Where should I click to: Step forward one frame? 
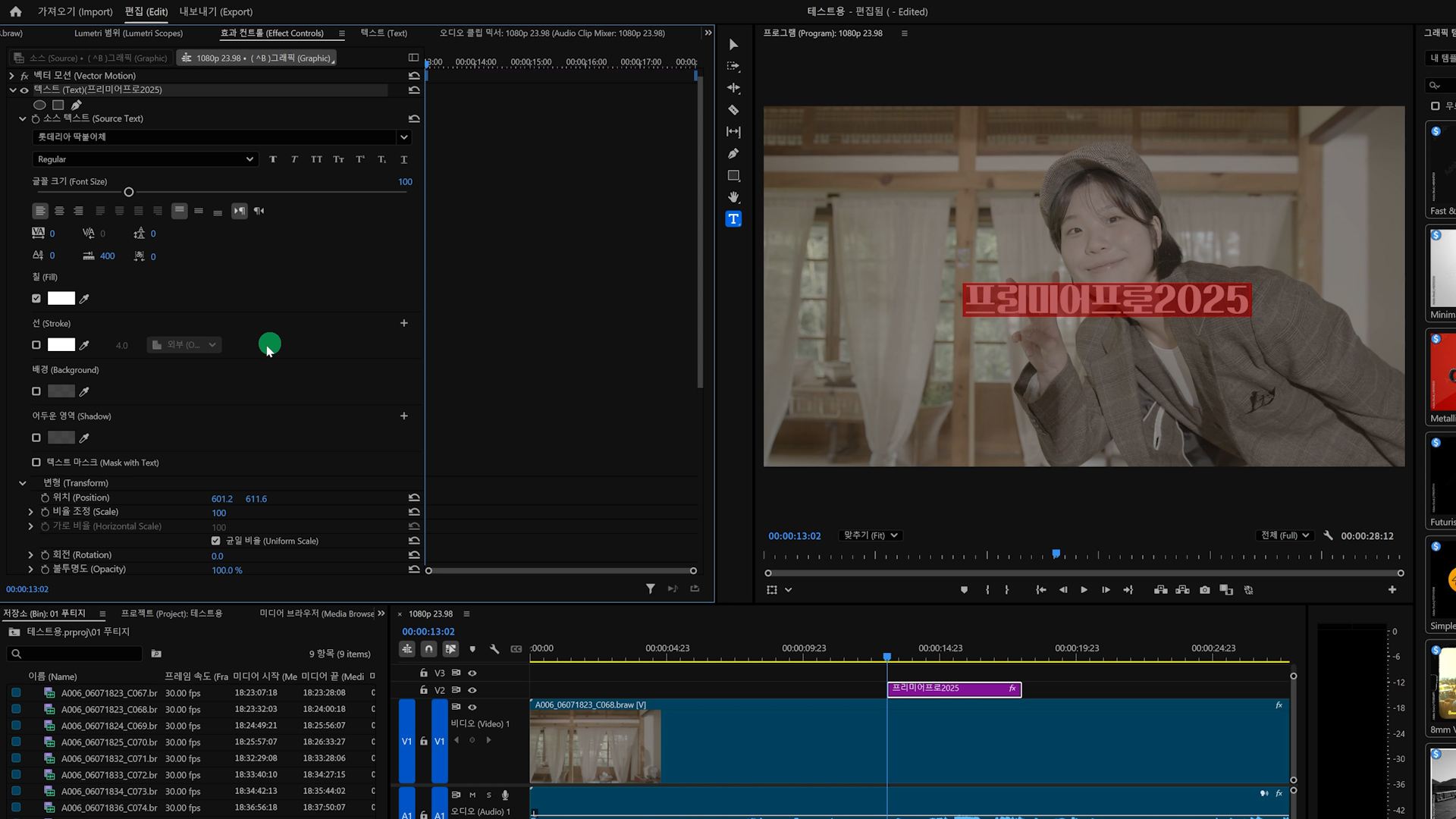(x=1106, y=590)
